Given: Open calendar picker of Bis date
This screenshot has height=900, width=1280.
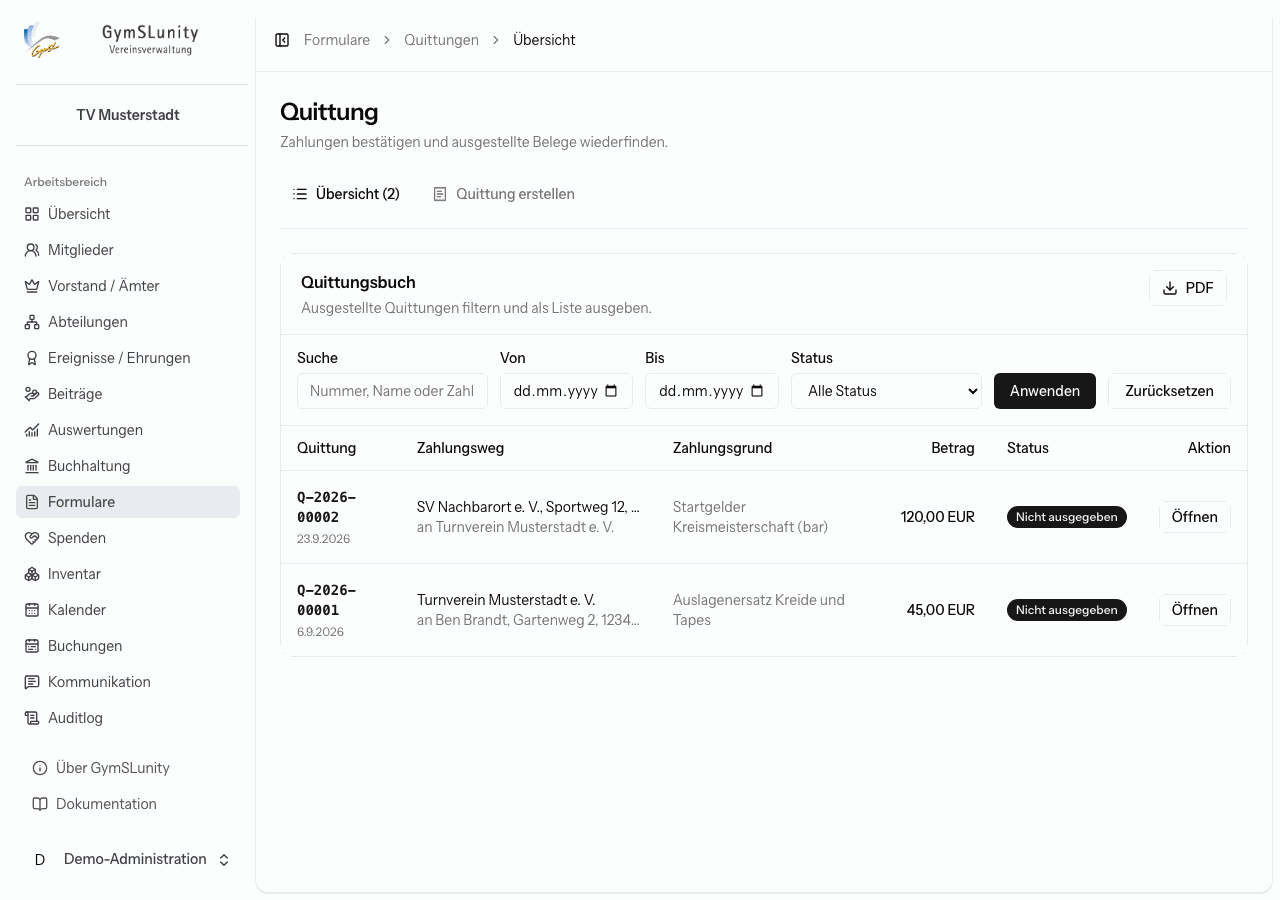Looking at the screenshot, I should (x=758, y=391).
